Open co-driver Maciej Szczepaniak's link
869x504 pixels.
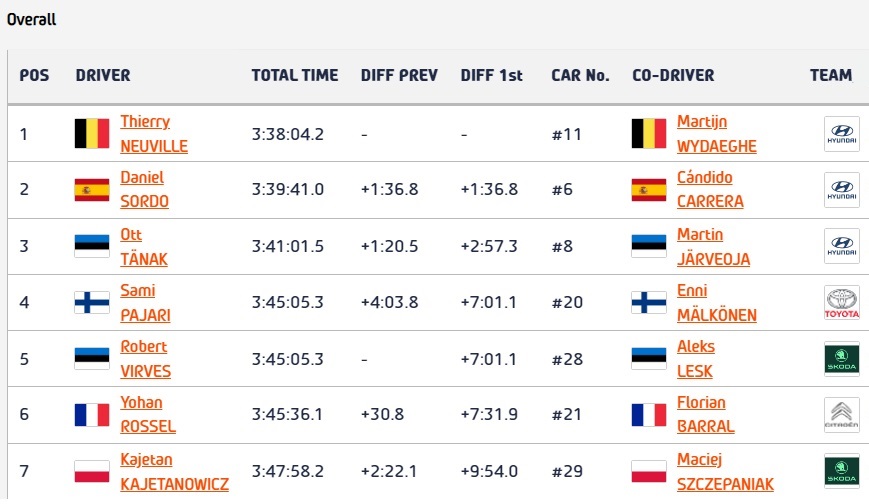pyautogui.click(x=725, y=471)
